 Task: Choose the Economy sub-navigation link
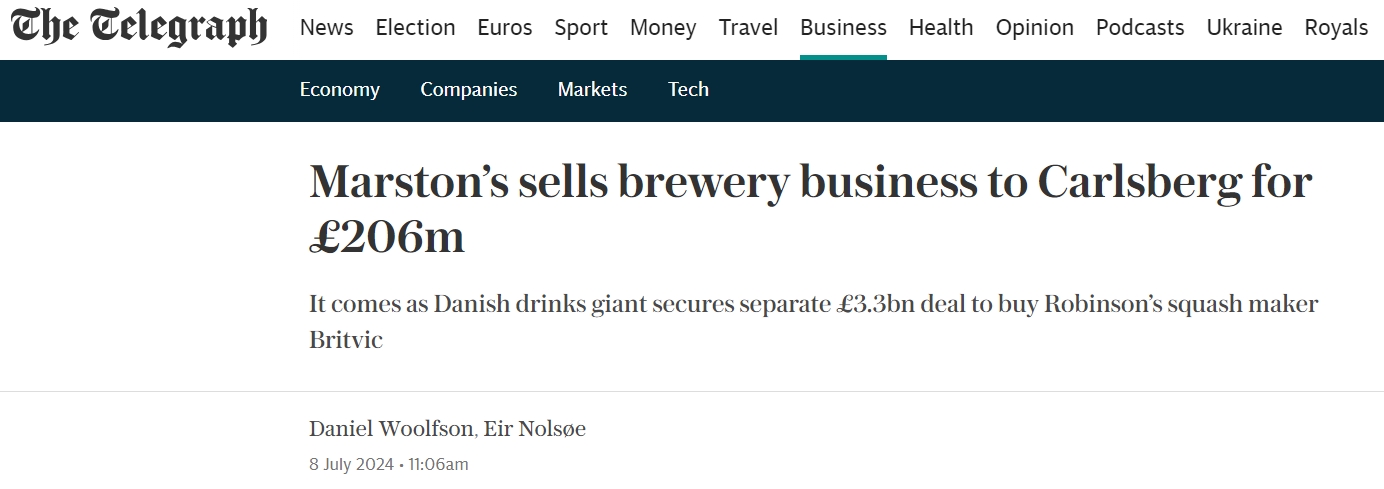pyautogui.click(x=340, y=89)
